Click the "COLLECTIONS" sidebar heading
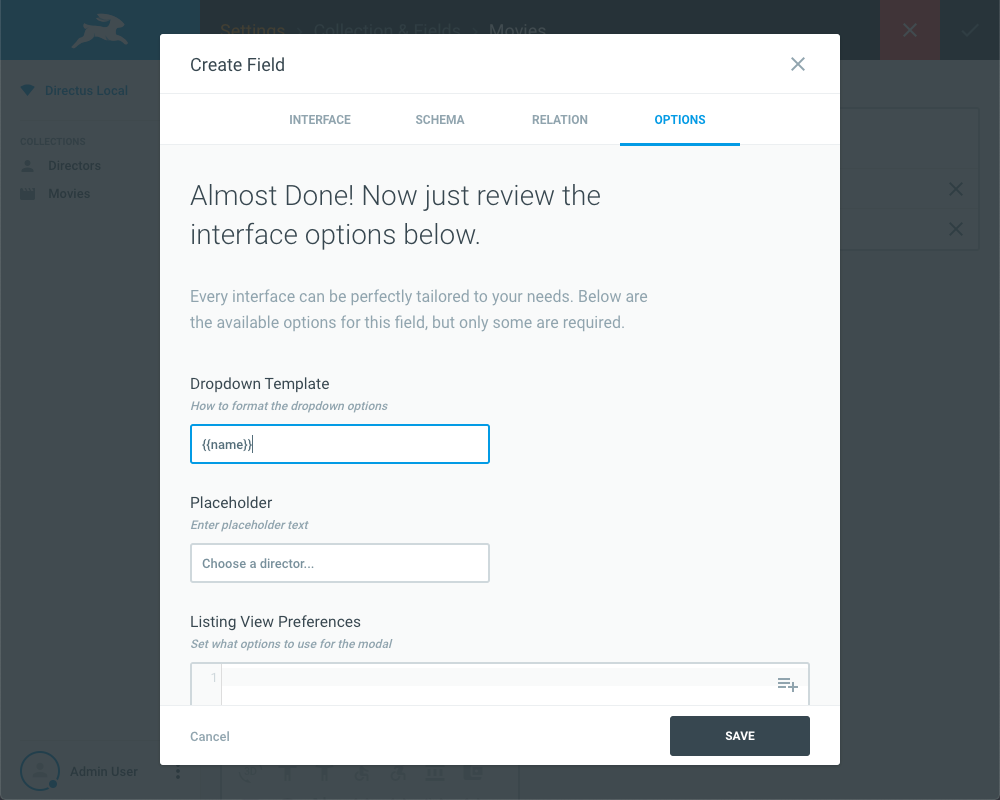1000x800 pixels. [x=52, y=142]
